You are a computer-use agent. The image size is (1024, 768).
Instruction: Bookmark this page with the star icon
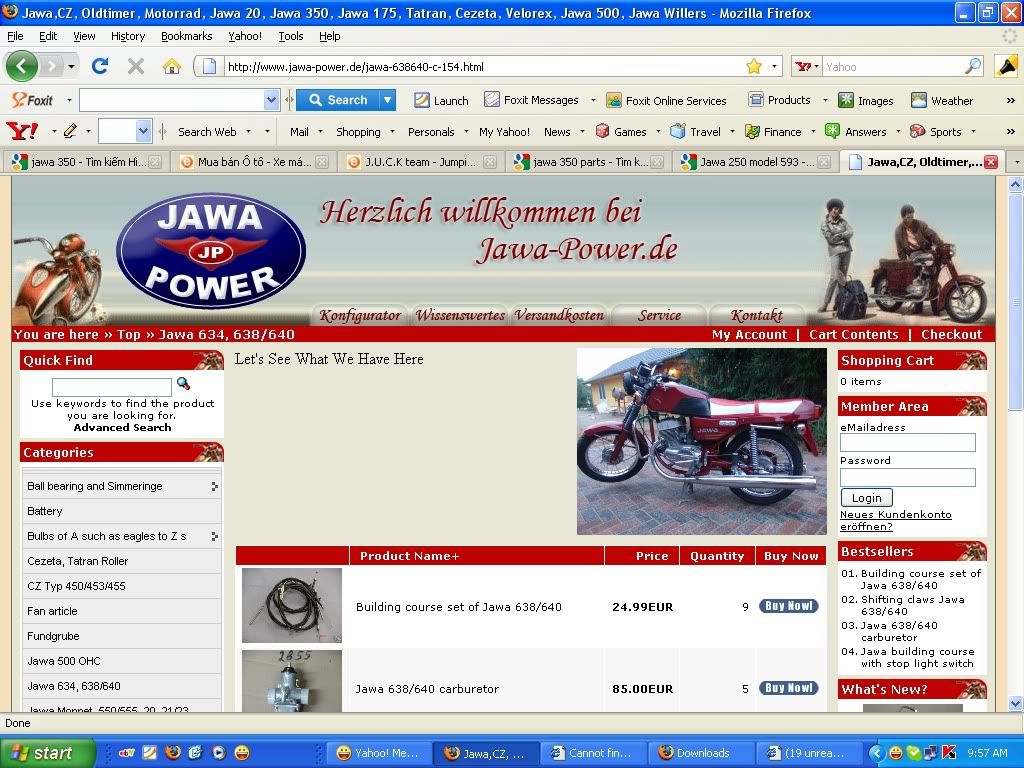click(754, 66)
